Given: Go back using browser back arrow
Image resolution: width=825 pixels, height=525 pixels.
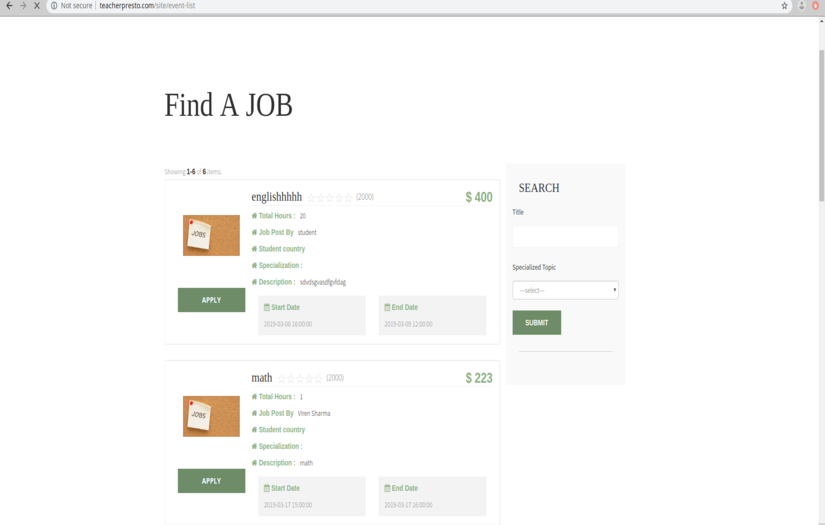Looking at the screenshot, I should [9, 5].
